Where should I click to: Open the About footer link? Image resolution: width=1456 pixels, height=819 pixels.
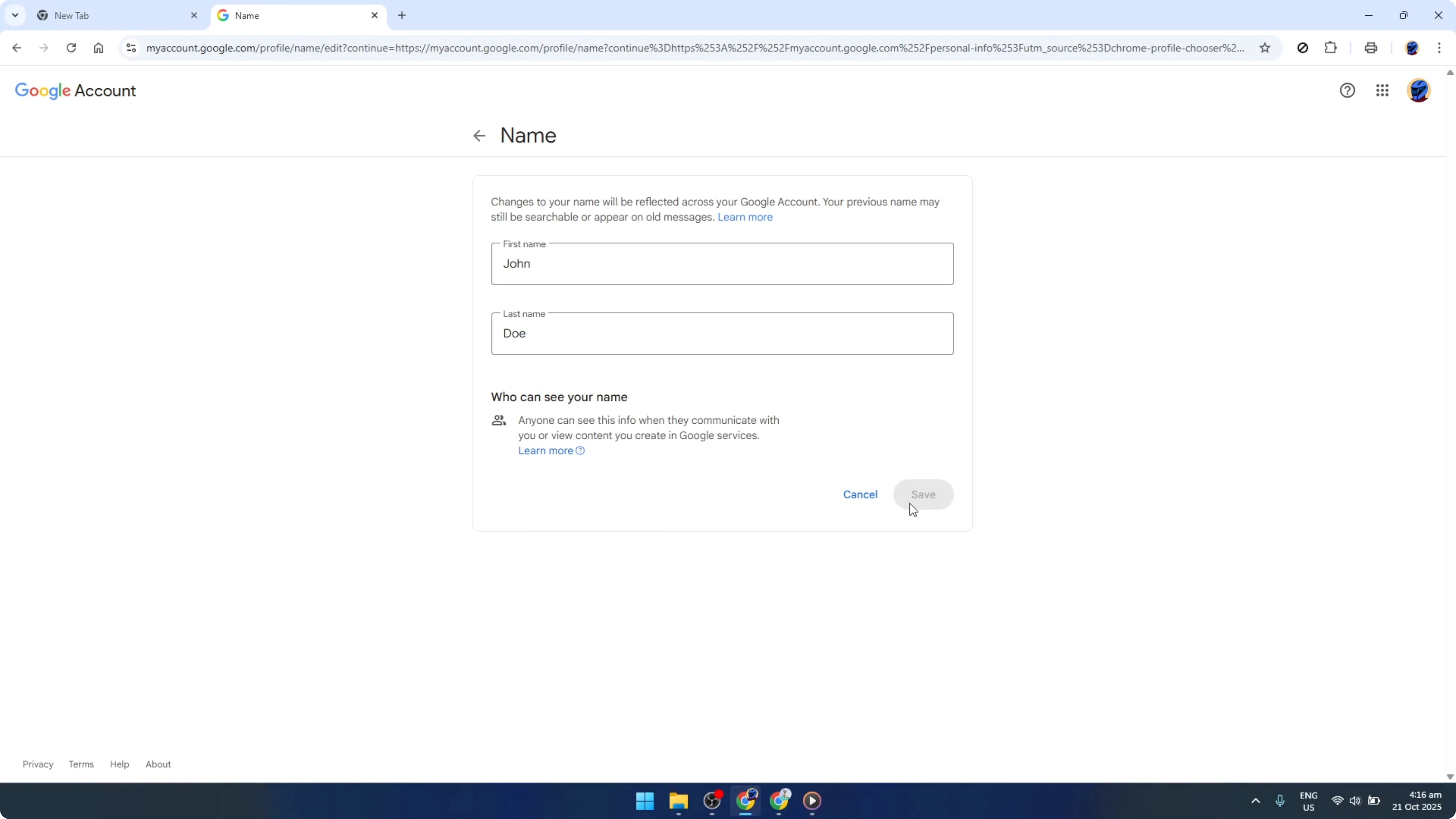(158, 764)
